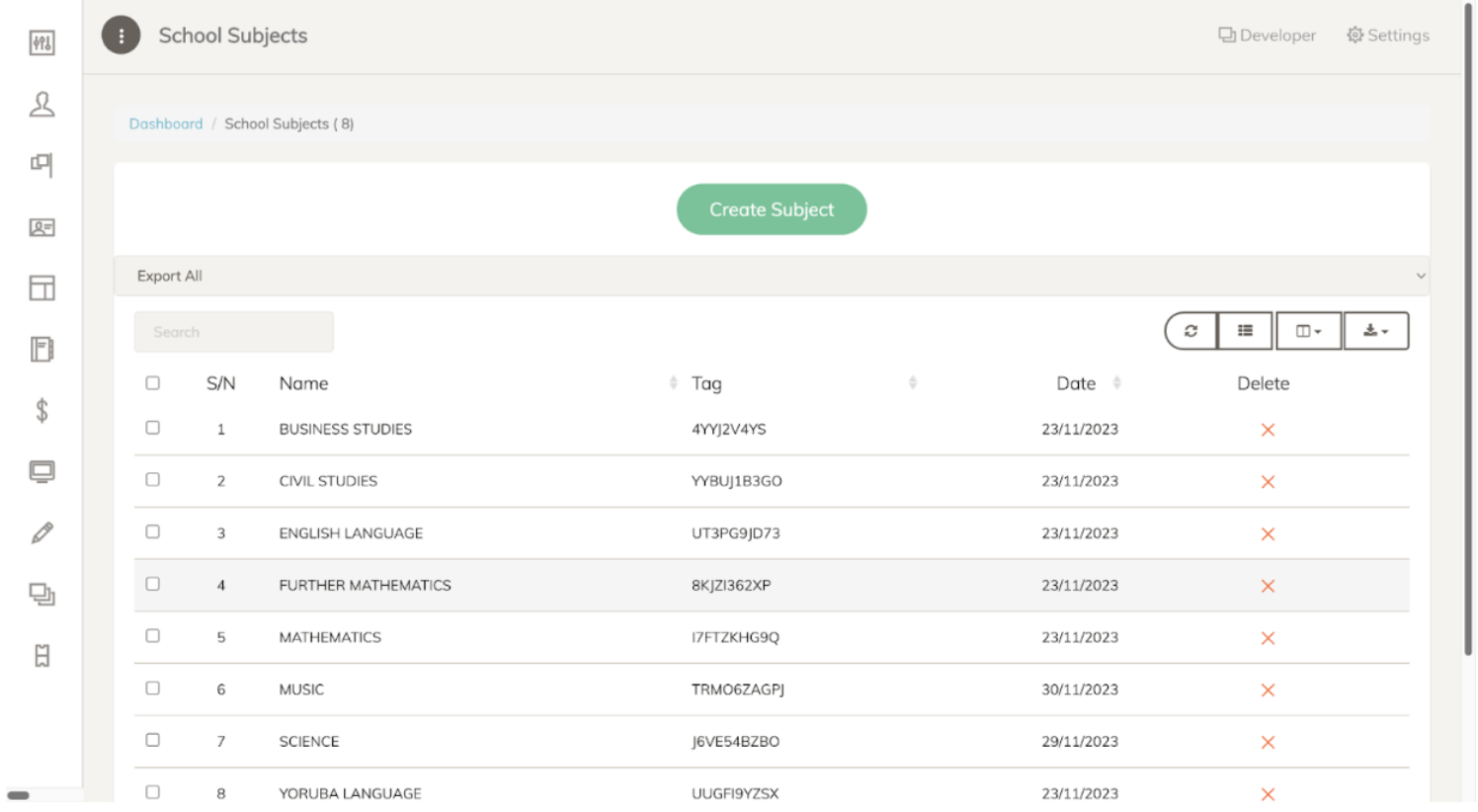Click the user profile icon in sidebar
This screenshot has width=1478, height=812.
(x=41, y=104)
